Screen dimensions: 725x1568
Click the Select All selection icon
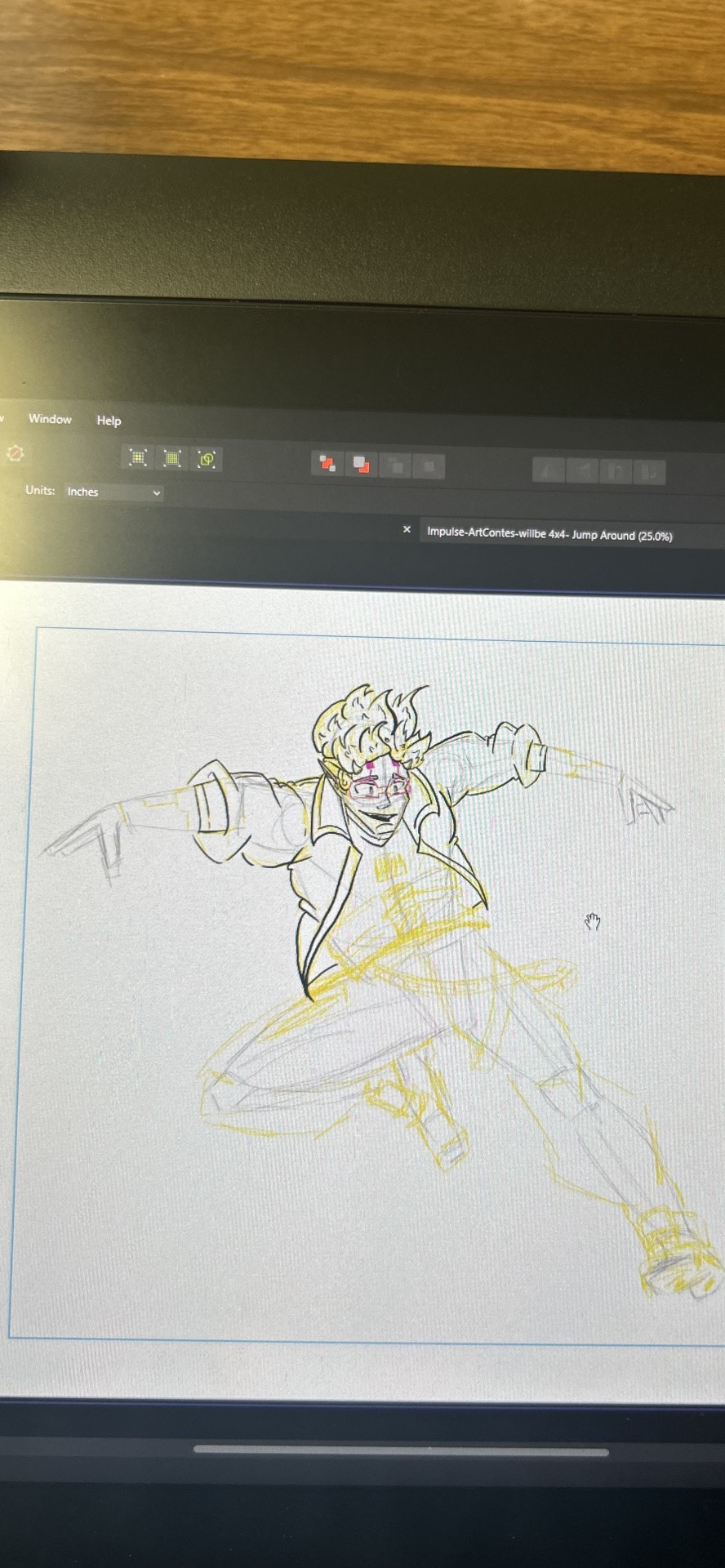pos(138,457)
